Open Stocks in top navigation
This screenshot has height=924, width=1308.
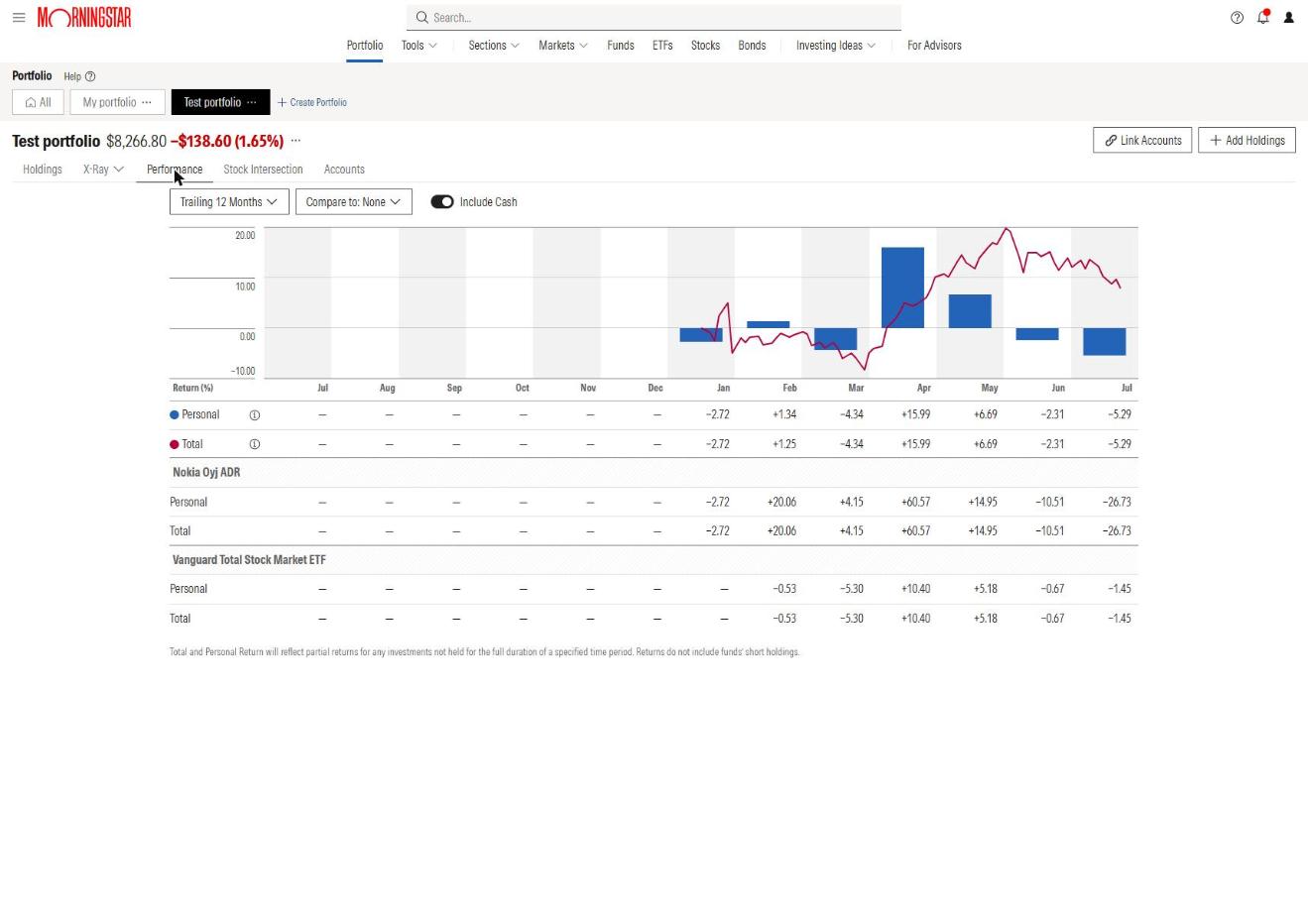[x=705, y=46]
